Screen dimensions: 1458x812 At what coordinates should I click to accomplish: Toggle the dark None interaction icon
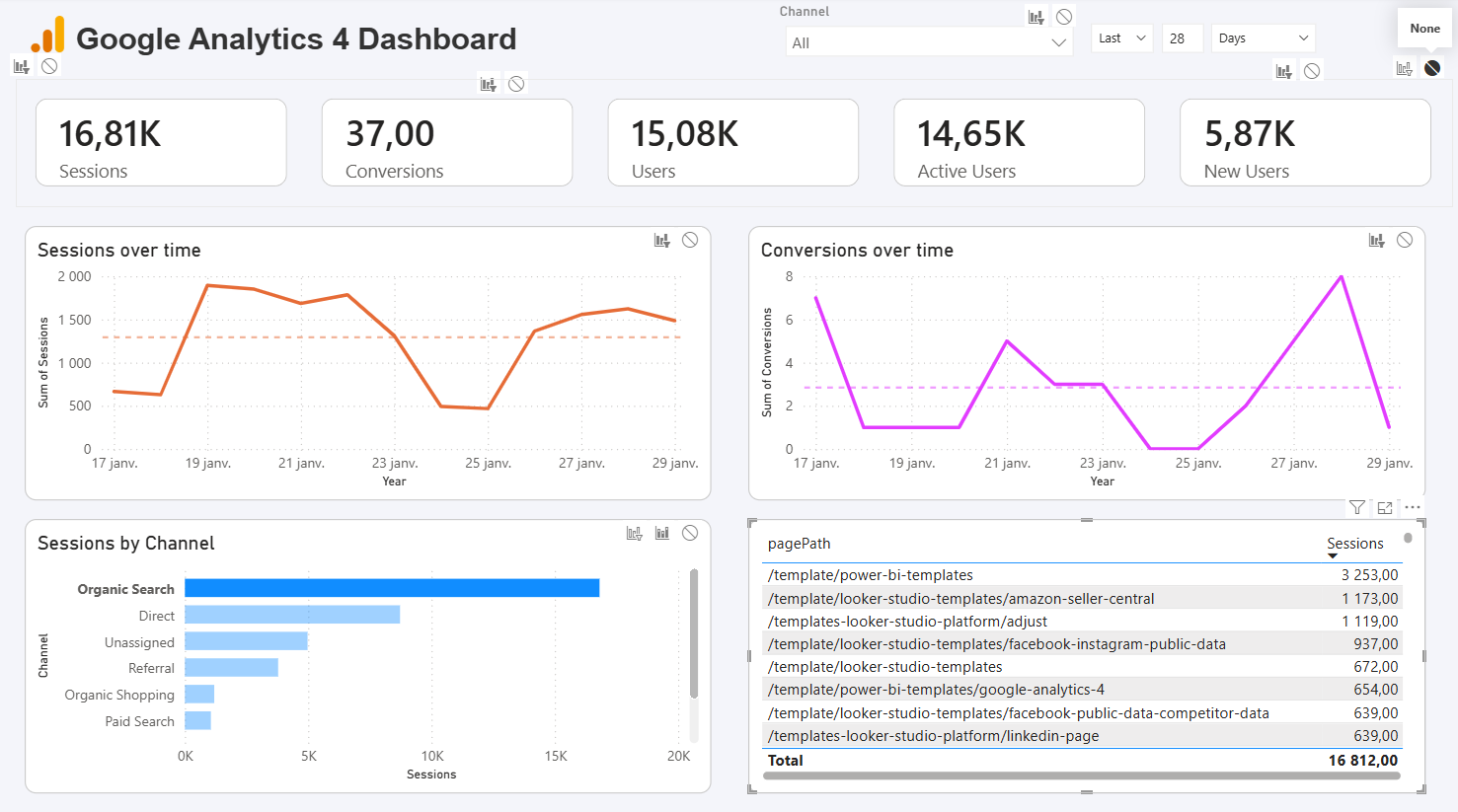point(1432,66)
